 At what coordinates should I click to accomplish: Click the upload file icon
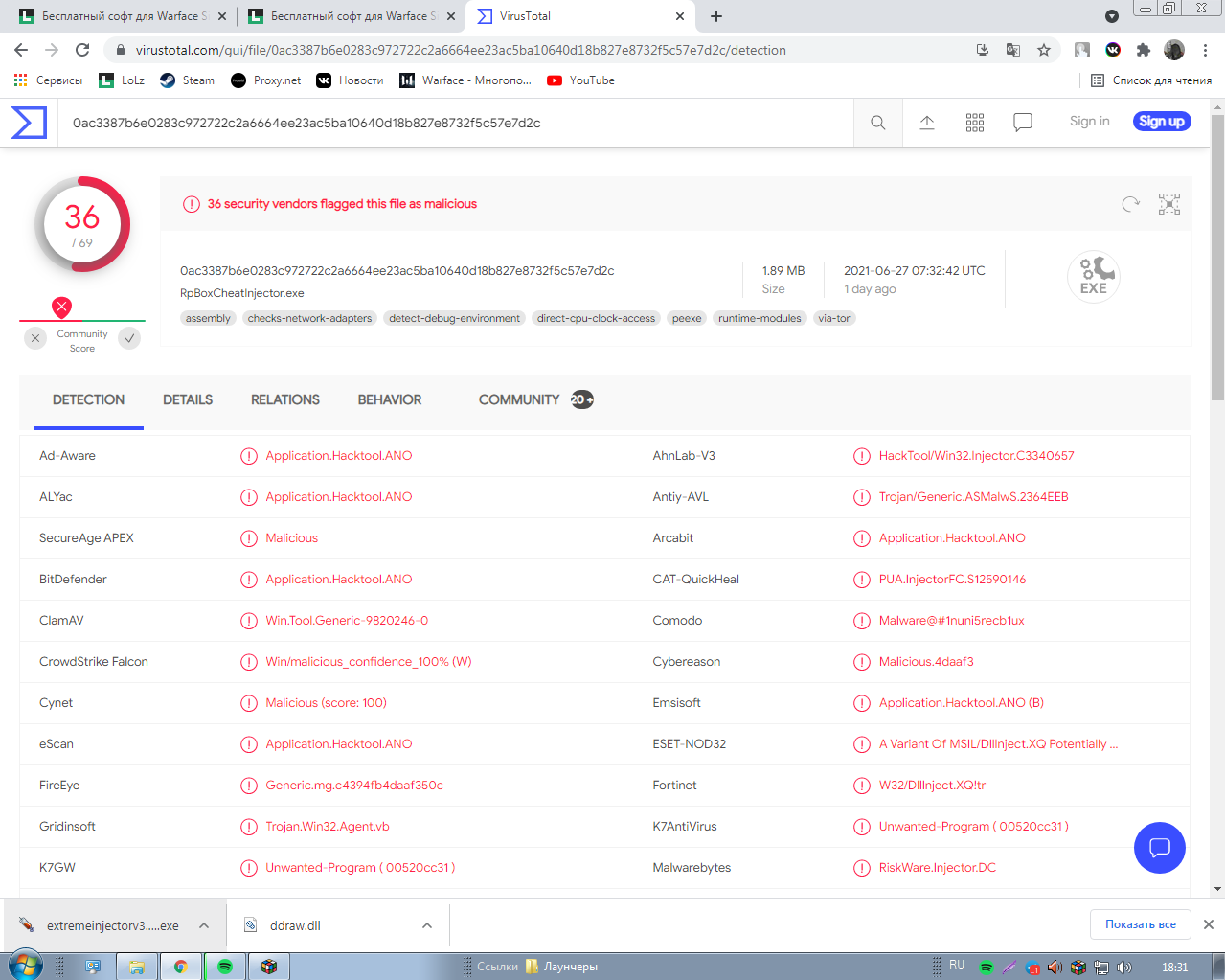tap(926, 123)
